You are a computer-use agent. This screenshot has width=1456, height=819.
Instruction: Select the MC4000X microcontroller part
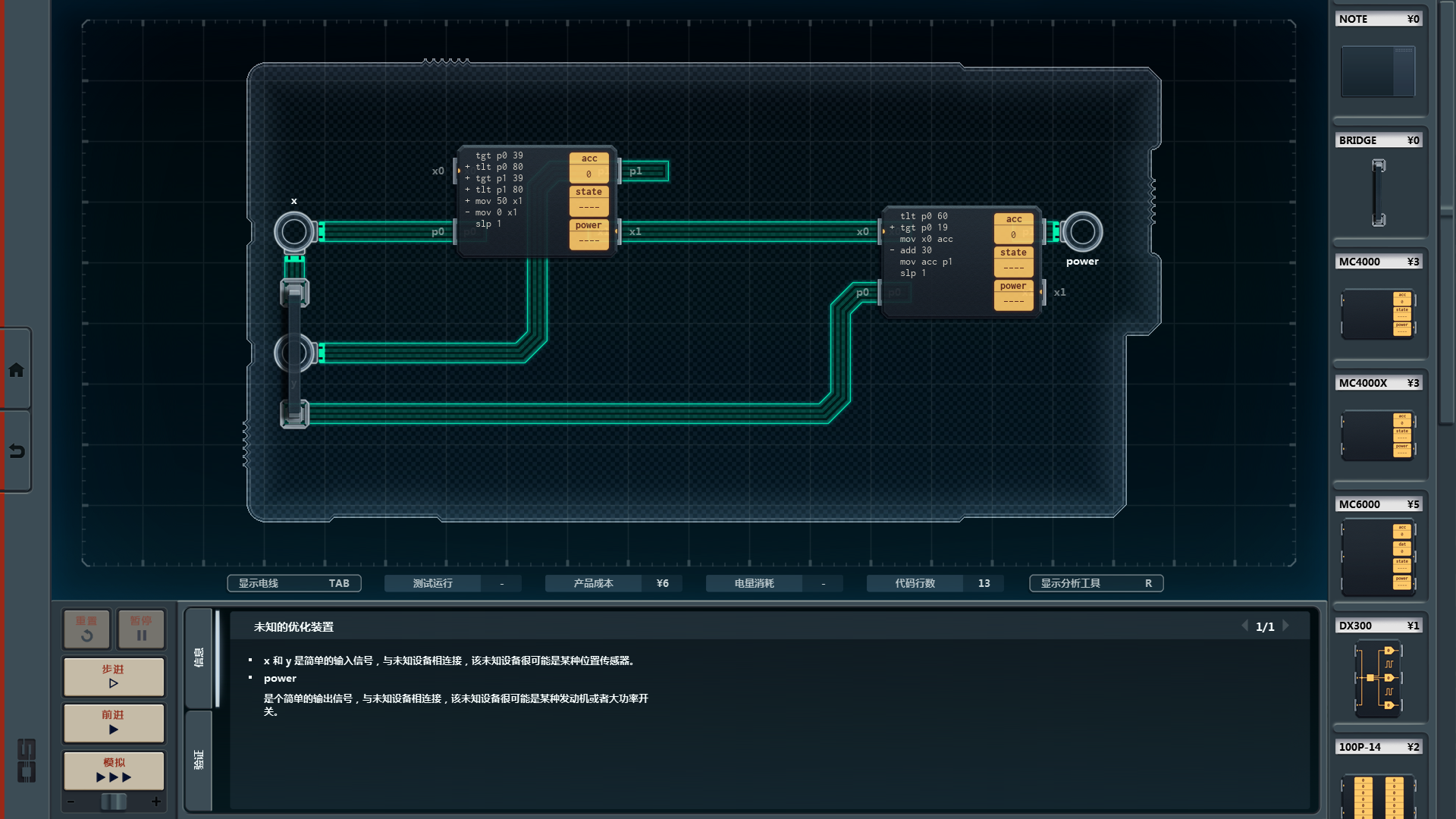tap(1378, 435)
